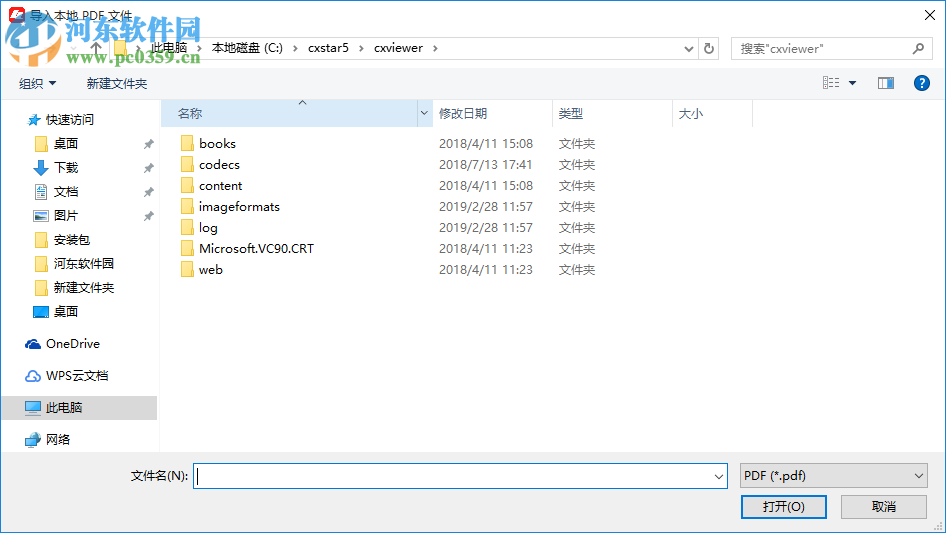Screen dimensions: 946x533
Task: Select 本地磁盘 (C:) in the address bar
Action: coord(247,48)
